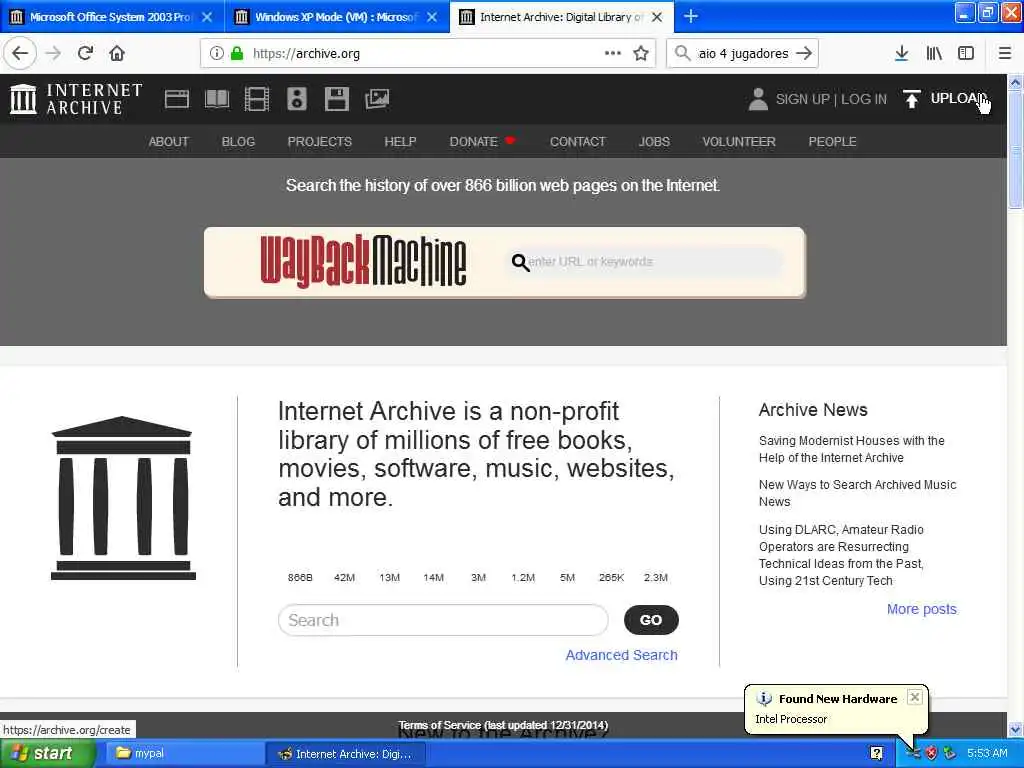Screen dimensions: 1024x768
Task: Open the Using DLARC Amateur Radio post
Action: [x=841, y=555]
